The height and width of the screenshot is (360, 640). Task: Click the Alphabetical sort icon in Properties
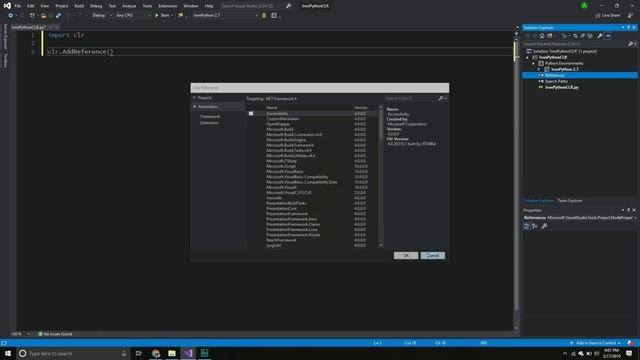535,226
